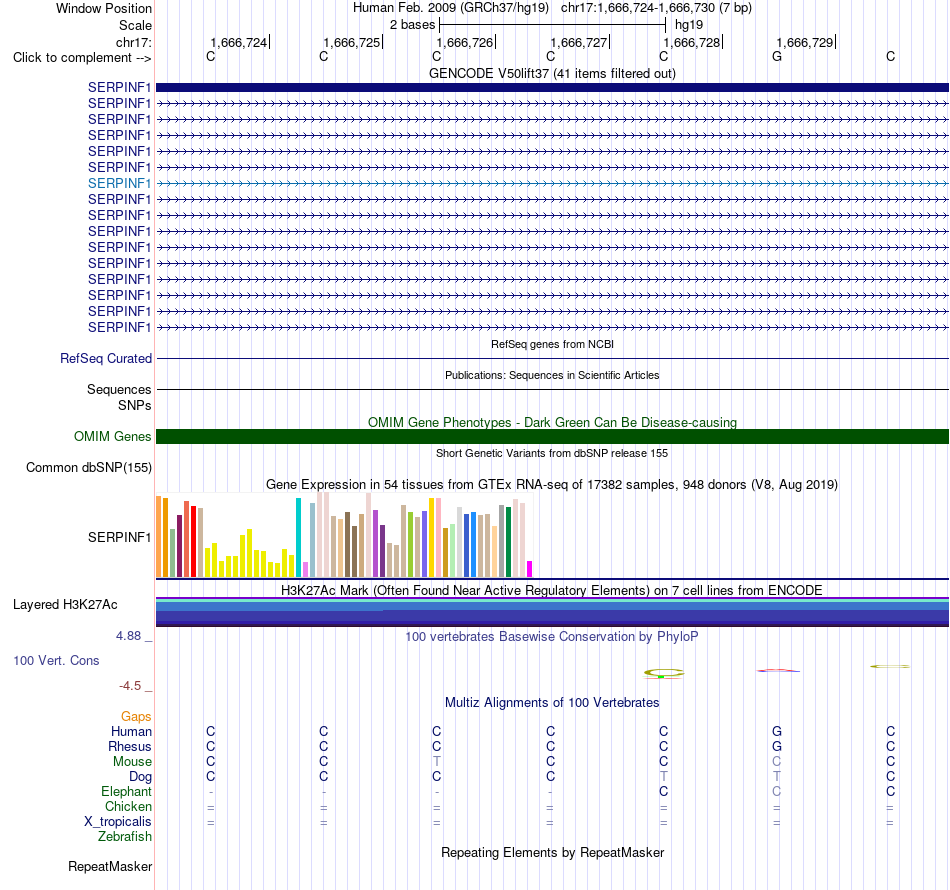The width and height of the screenshot is (950, 890).
Task: Click the "2 bases" scale bar
Action: coord(552,25)
